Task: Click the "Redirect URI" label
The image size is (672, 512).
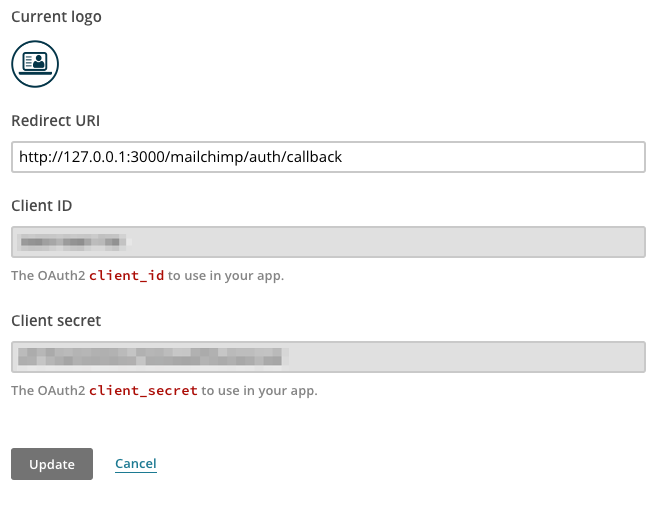Action: tap(55, 121)
